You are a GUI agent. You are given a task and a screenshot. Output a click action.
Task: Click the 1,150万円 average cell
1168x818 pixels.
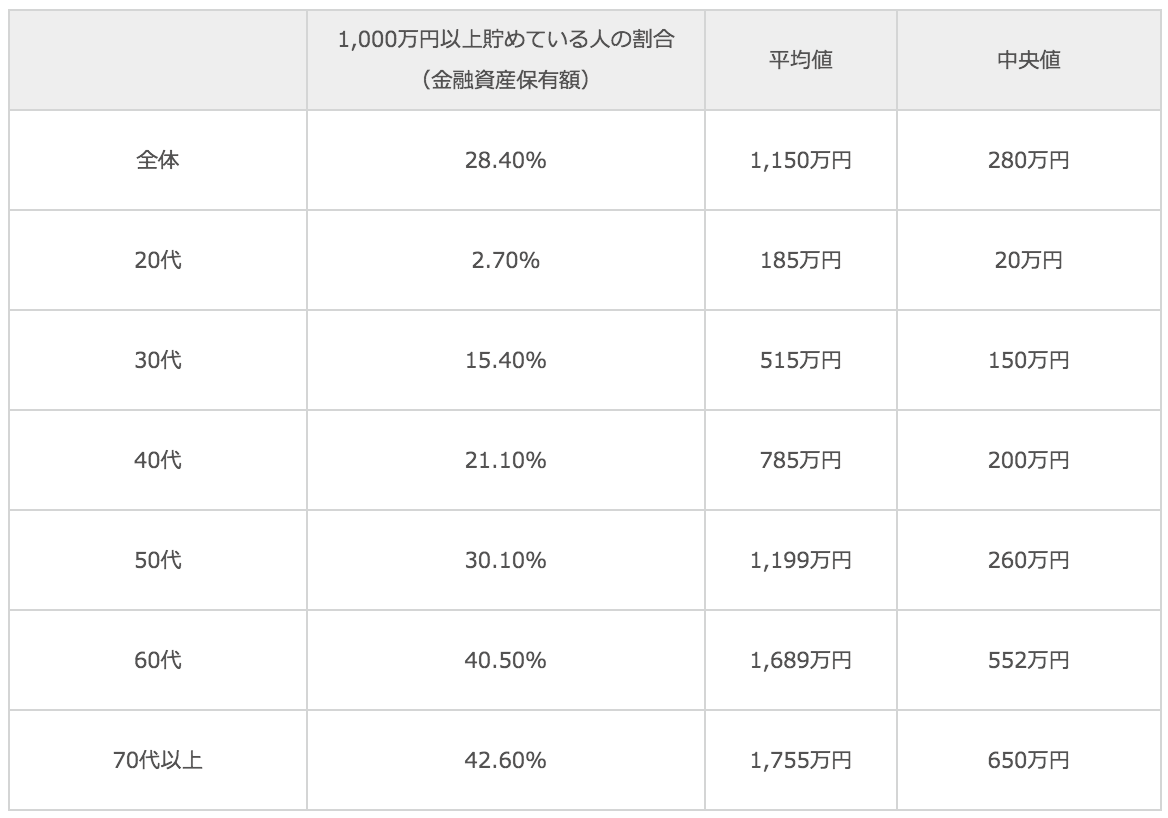800,160
